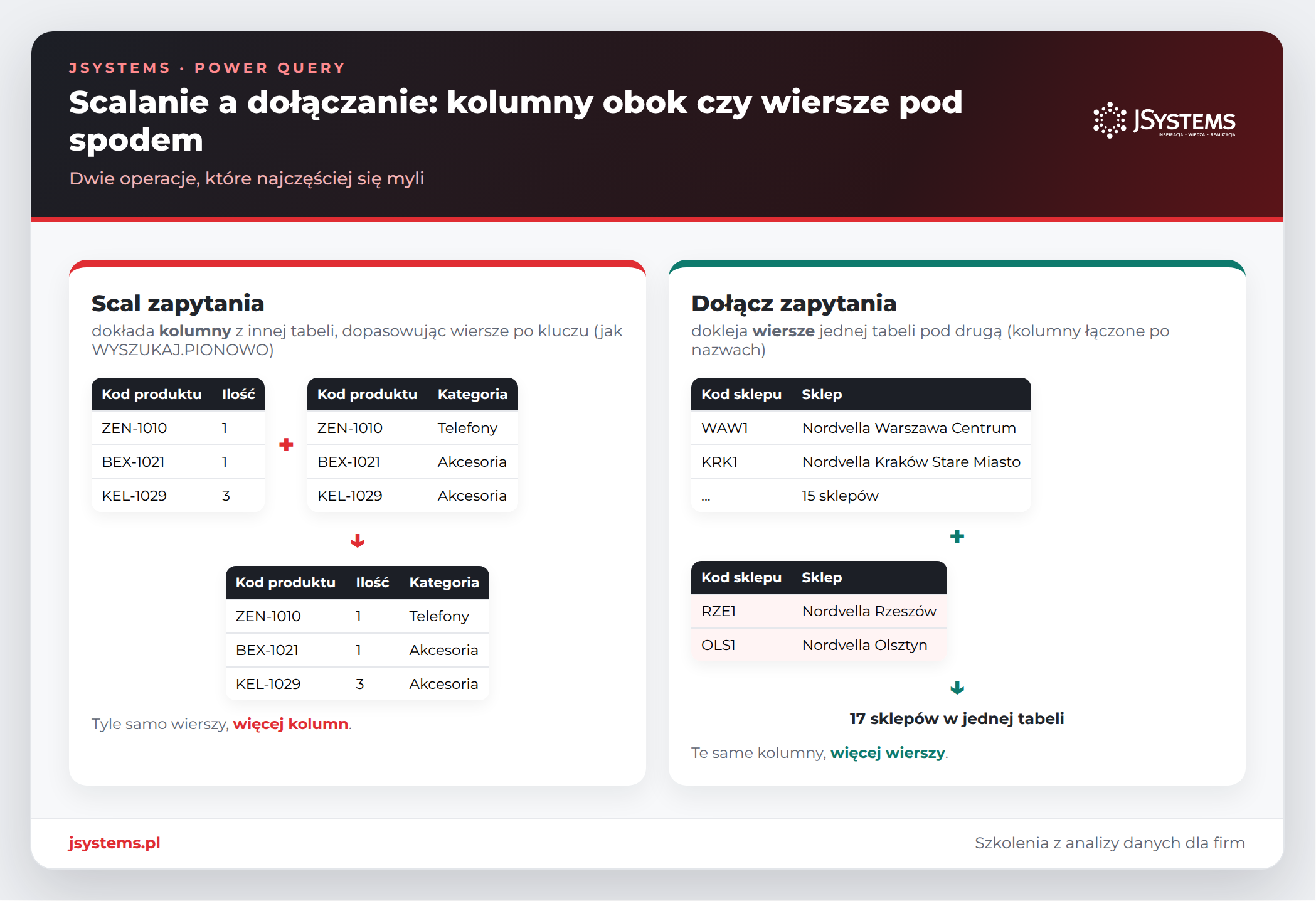Click the red plus sign between the tables
This screenshot has height=901, width=1316.
pos(286,445)
